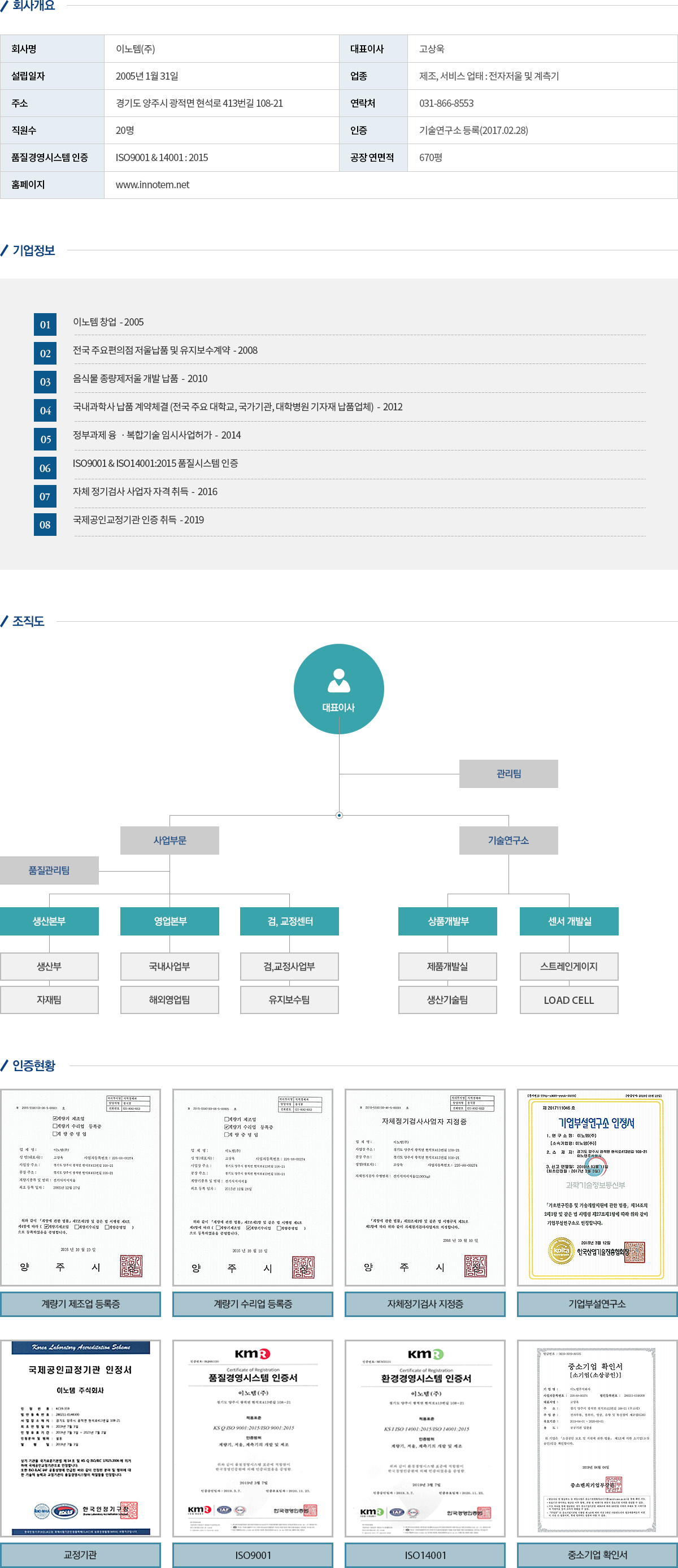
Task: View the 품질경영시스템 인증서 ISO9001 image
Action: pyautogui.click(x=253, y=1438)
